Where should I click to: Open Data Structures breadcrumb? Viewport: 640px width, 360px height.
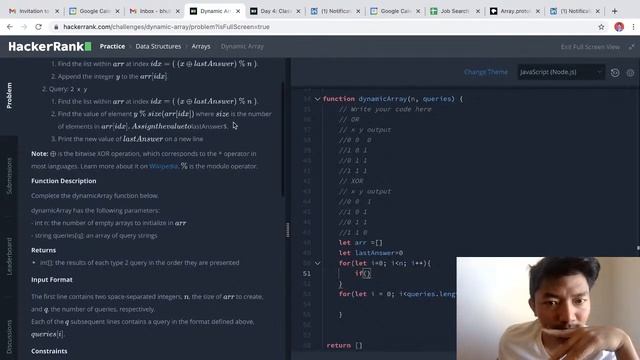[158, 47]
